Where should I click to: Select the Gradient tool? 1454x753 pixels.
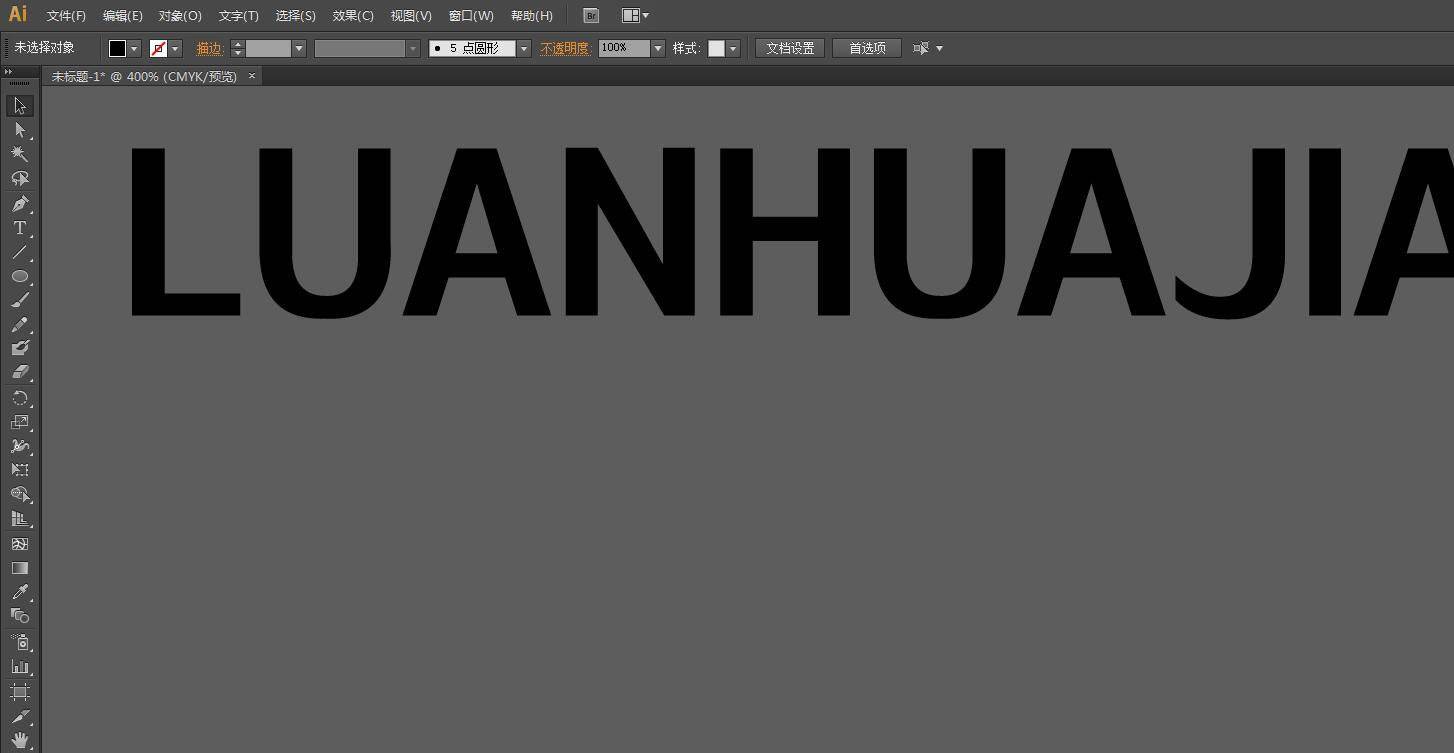coord(19,568)
